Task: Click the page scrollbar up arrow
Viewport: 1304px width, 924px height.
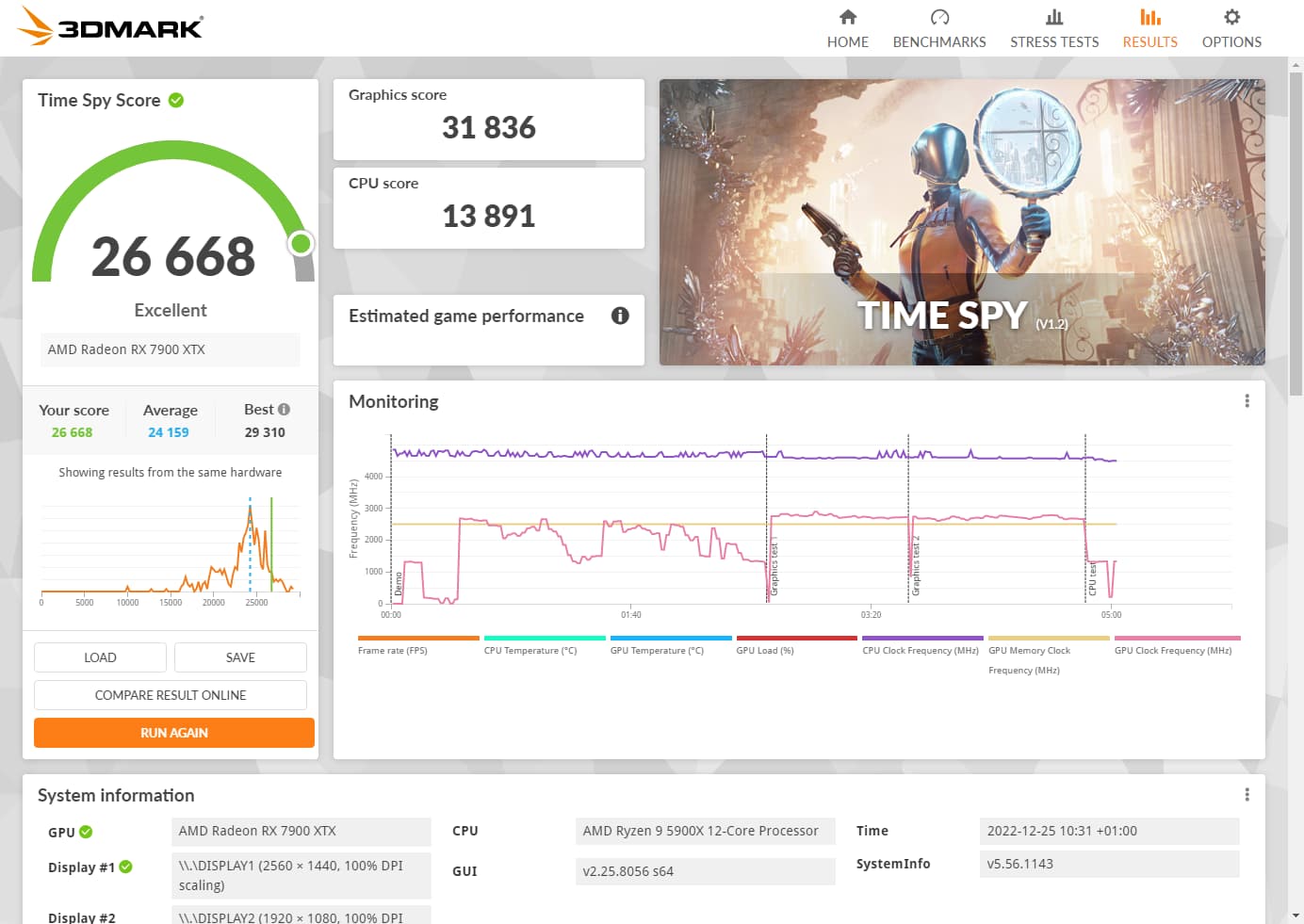Action: 1296,65
